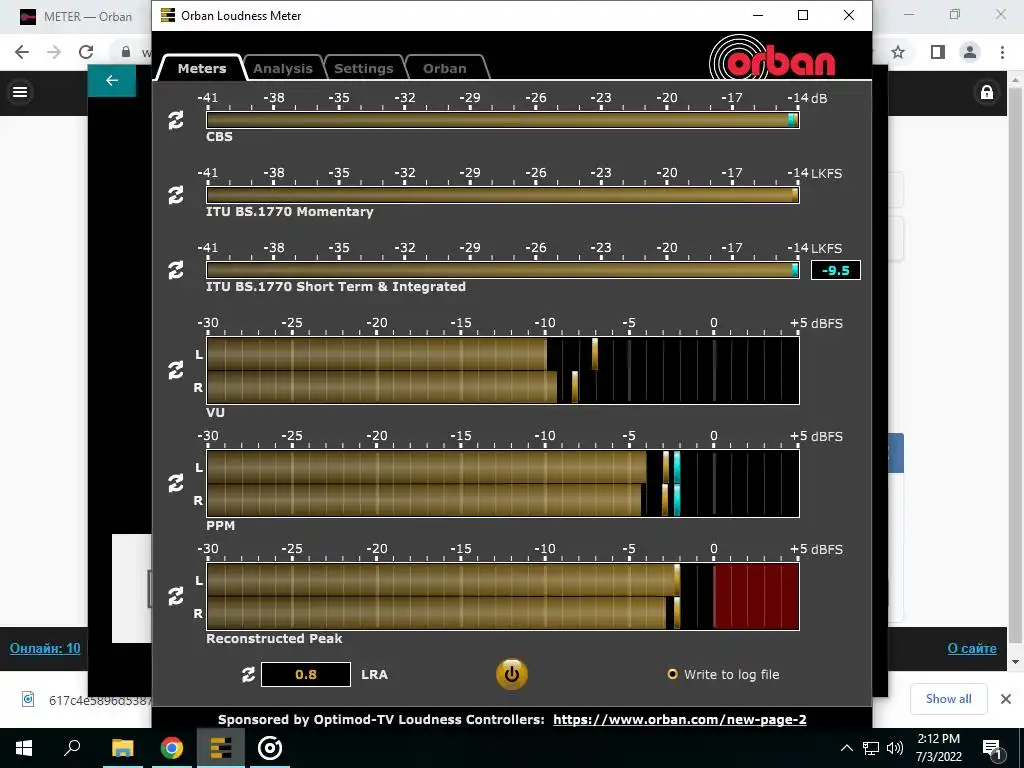This screenshot has height=768, width=1024.
Task: Switch to Chrome in the taskbar
Action: point(172,748)
